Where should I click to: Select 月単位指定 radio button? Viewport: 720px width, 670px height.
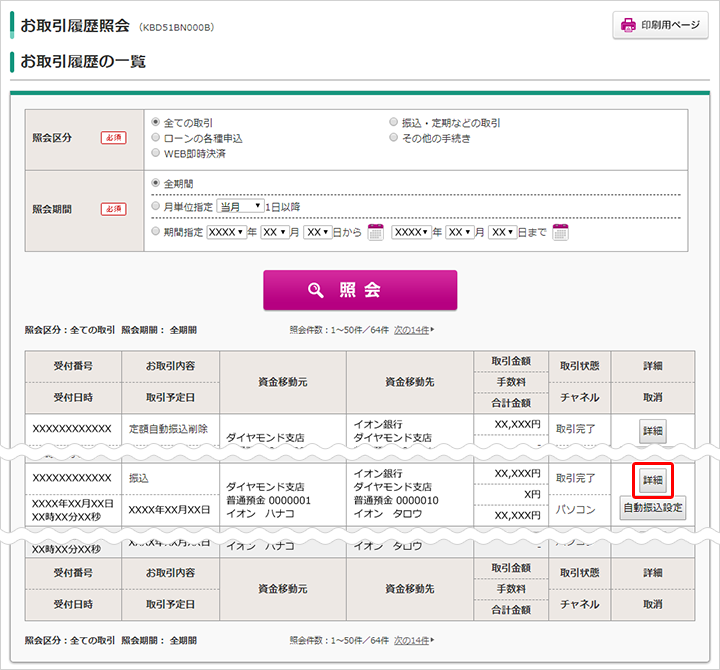156,206
